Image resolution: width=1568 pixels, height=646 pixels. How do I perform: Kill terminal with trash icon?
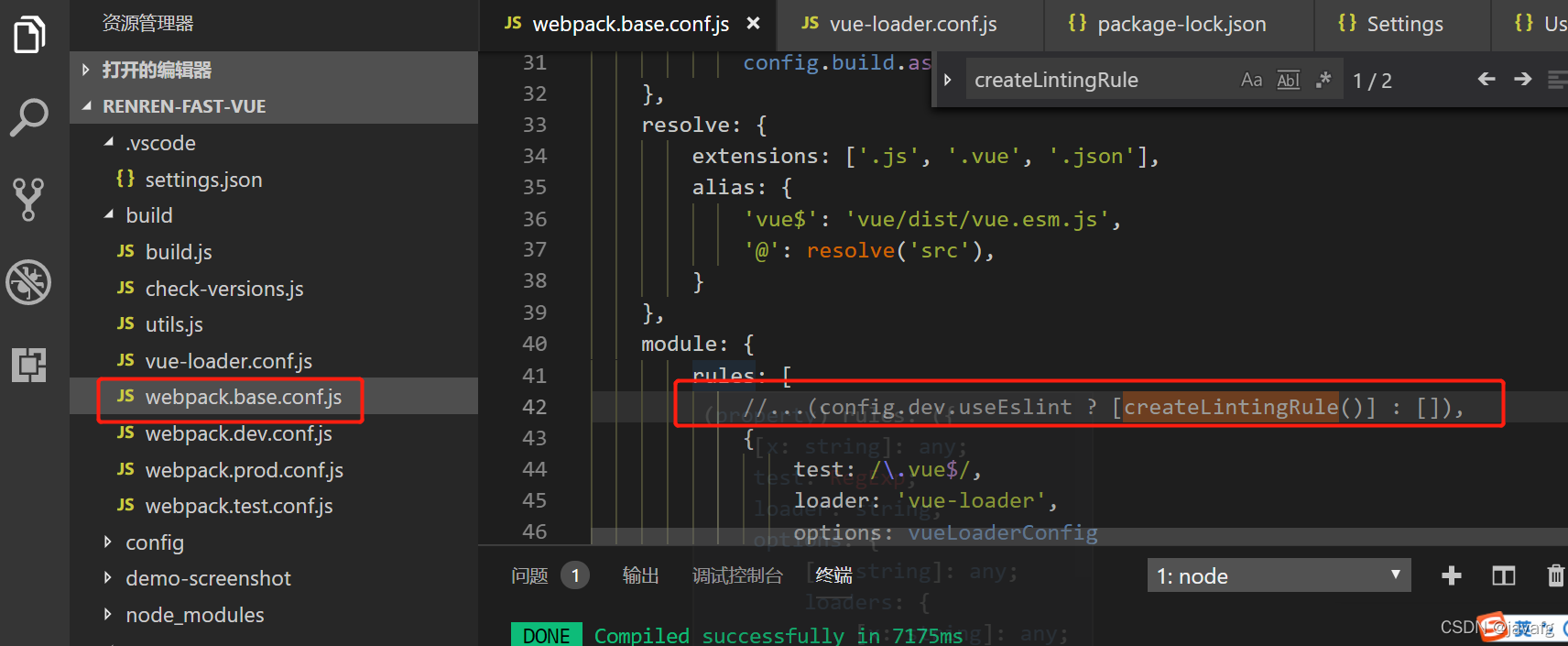point(1556,575)
